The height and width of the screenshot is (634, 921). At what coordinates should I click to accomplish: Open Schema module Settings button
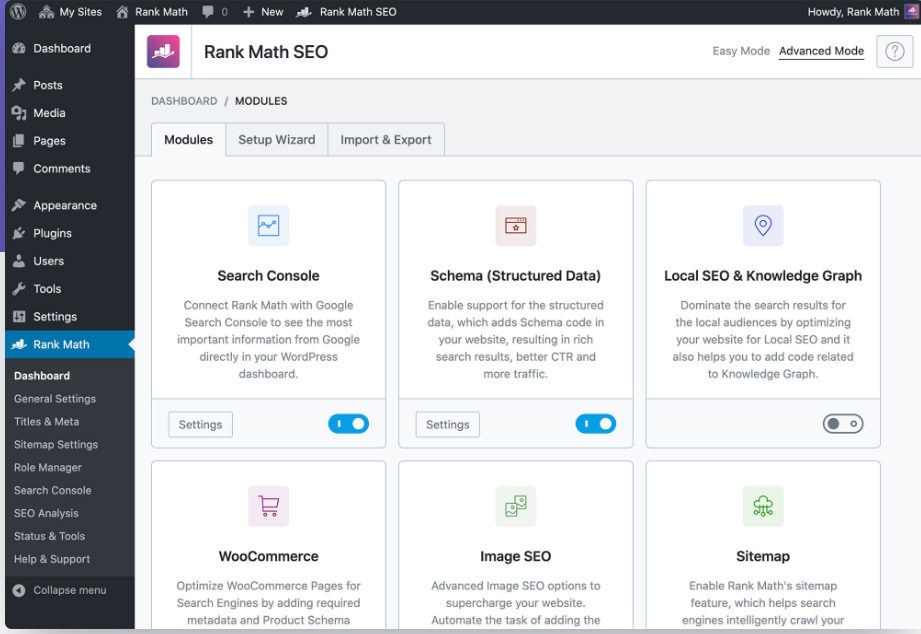[x=448, y=424]
